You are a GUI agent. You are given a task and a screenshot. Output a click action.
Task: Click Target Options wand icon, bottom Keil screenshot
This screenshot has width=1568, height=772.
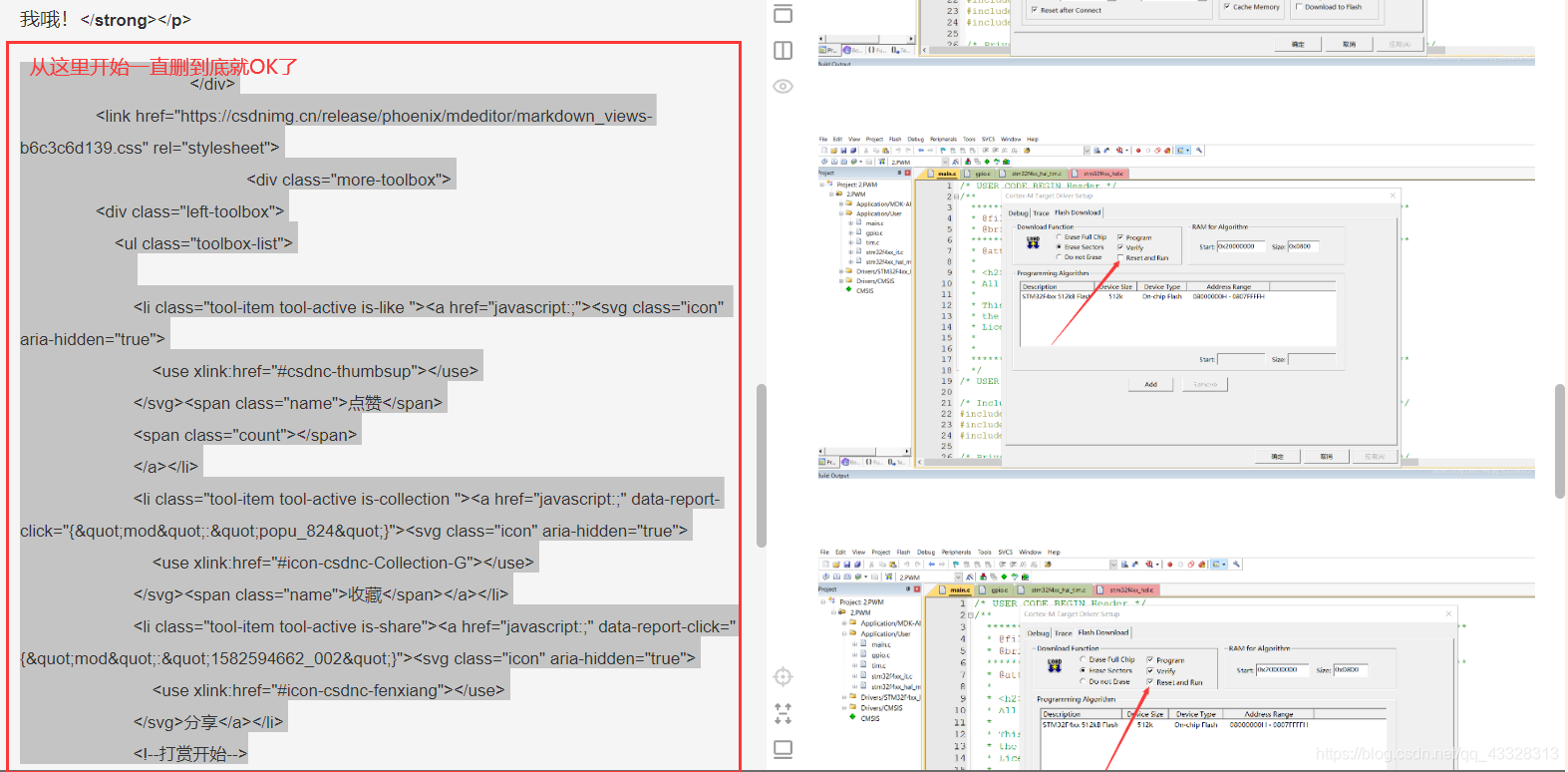pos(969,577)
